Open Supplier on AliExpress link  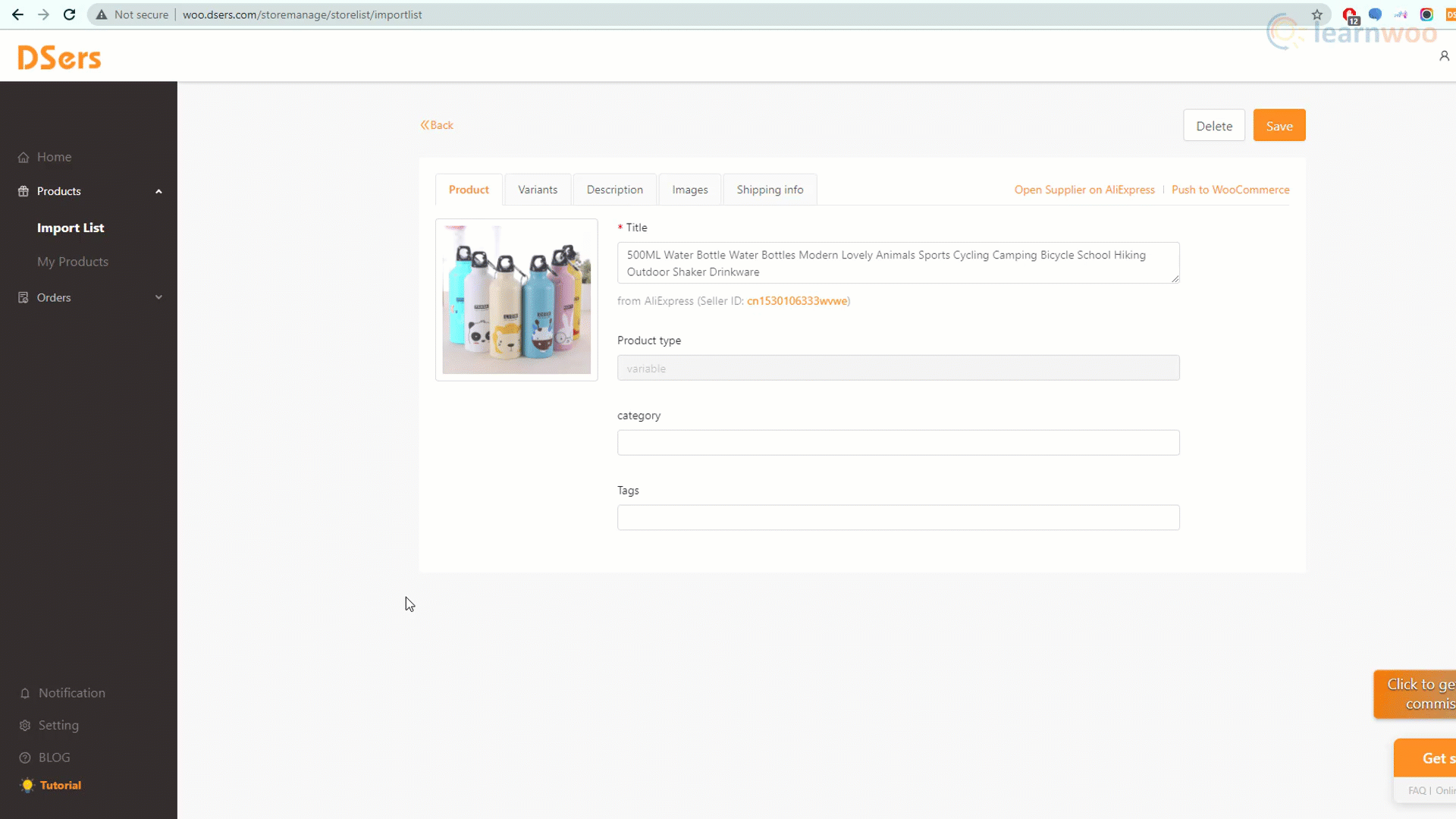pos(1084,190)
